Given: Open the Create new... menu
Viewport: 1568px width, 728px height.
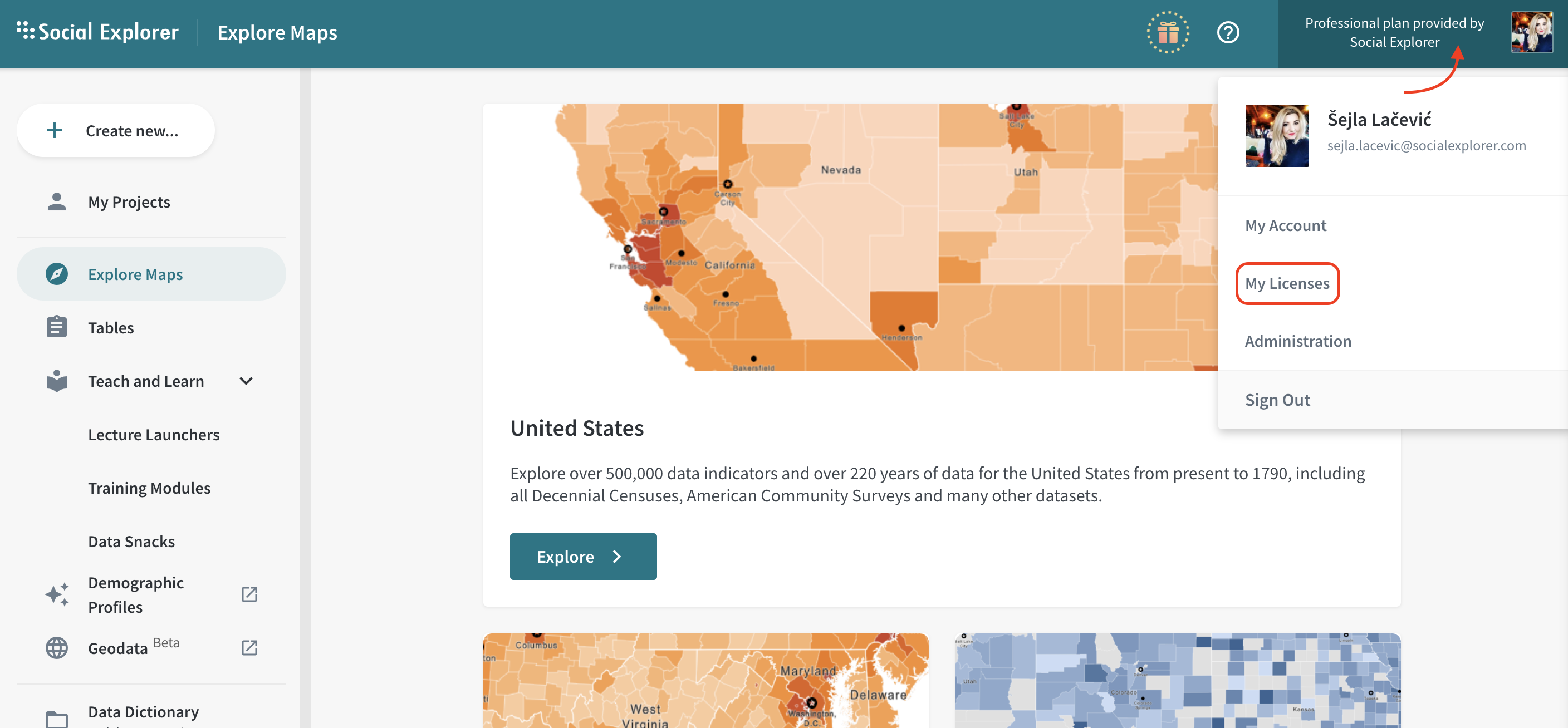Looking at the screenshot, I should point(116,131).
